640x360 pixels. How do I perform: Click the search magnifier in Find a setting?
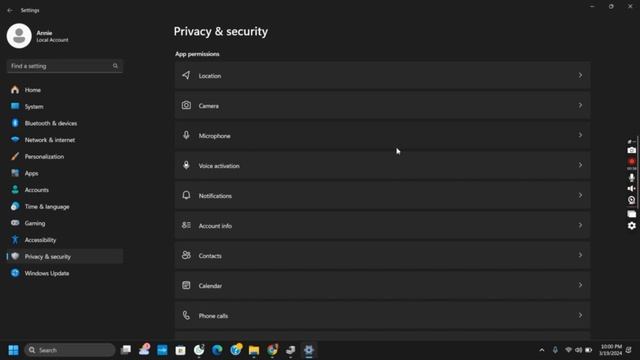coord(116,66)
